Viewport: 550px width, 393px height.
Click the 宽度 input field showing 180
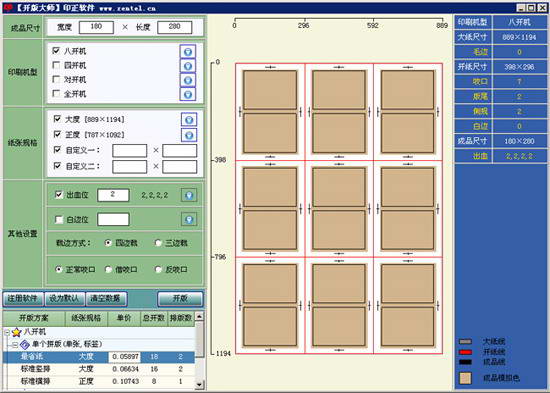96,27
